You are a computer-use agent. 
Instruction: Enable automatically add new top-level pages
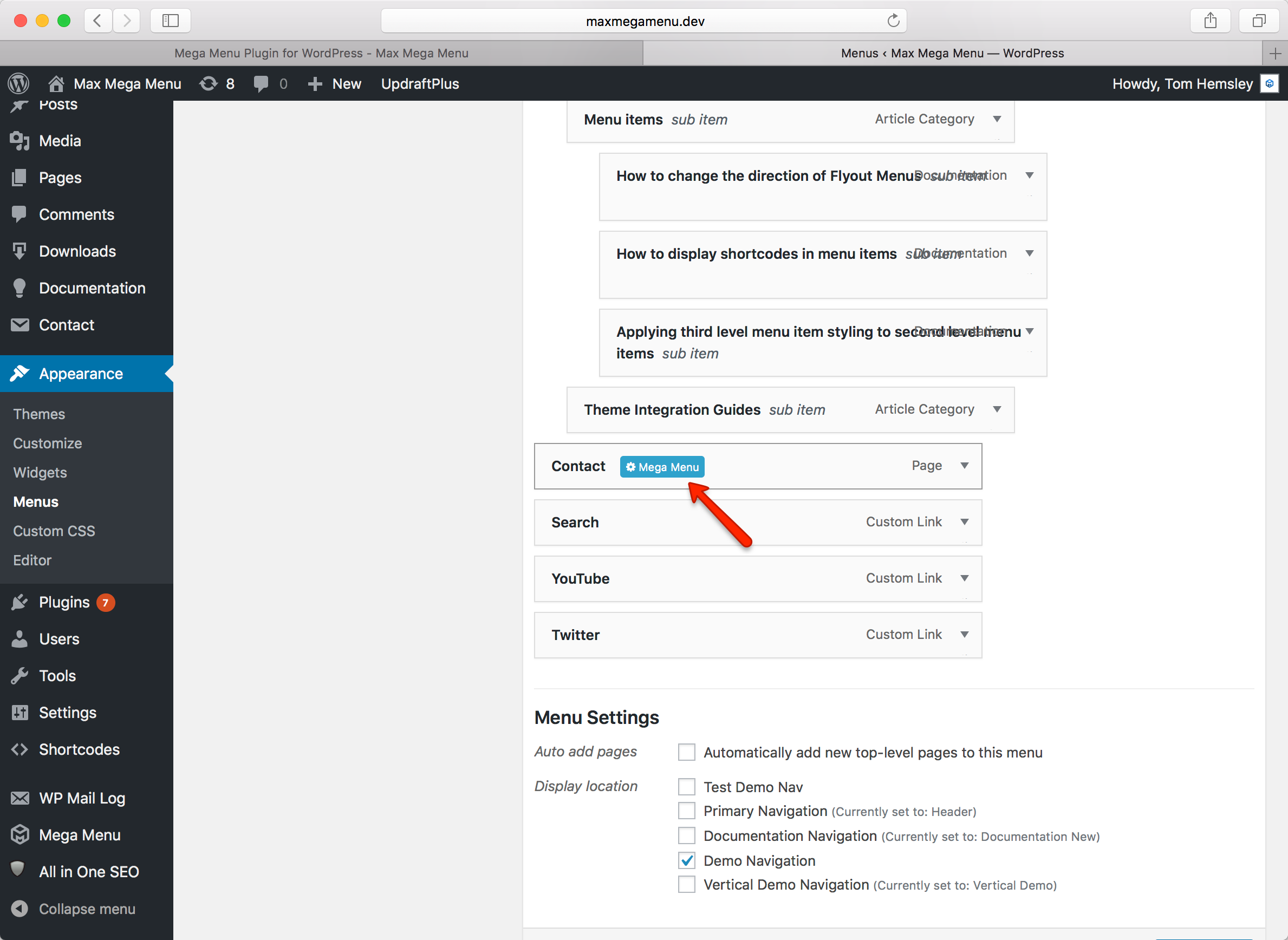coord(686,752)
